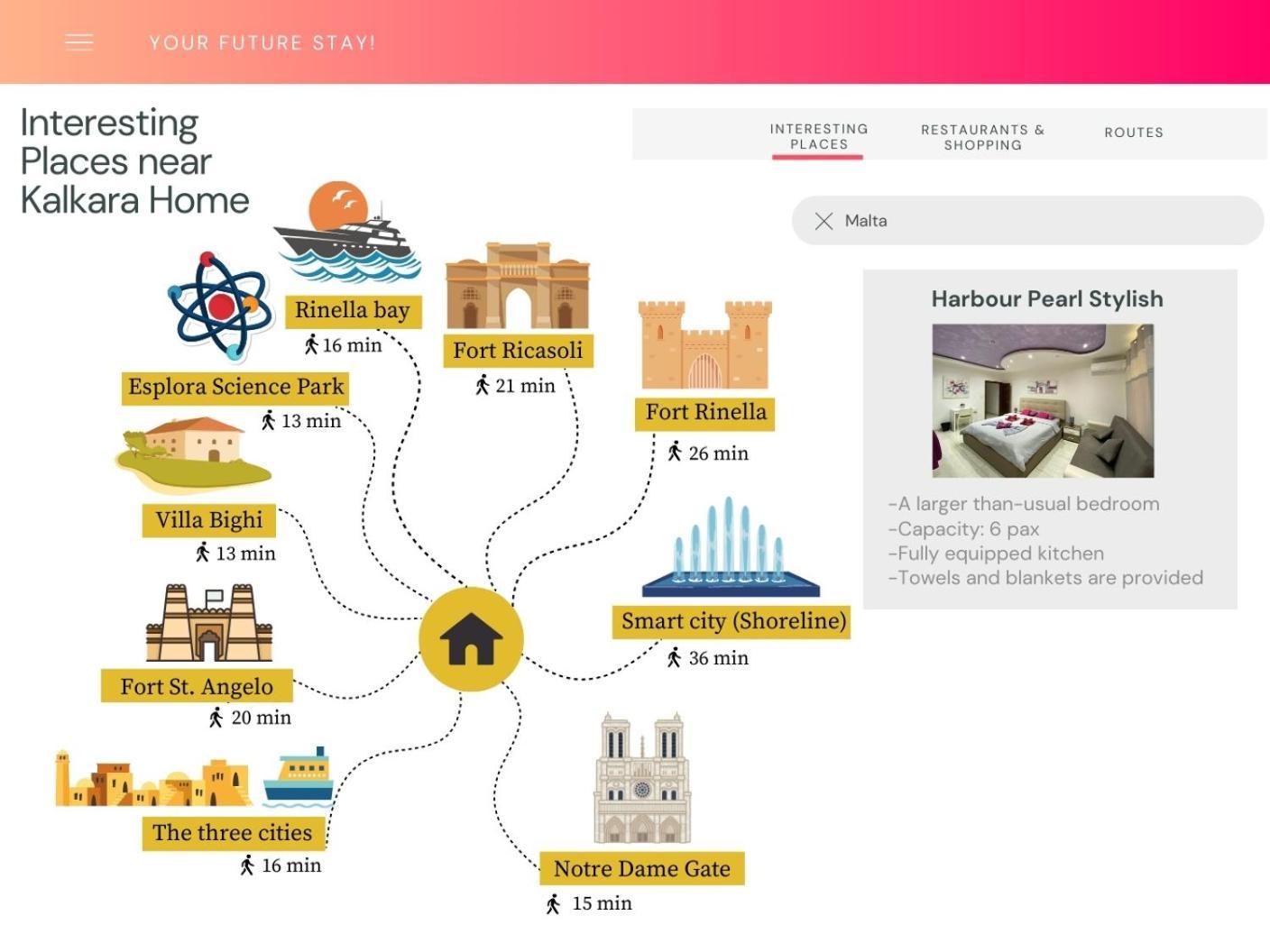Select the Villa Bighi house illustration
1270x952 pixels.
click(193, 455)
